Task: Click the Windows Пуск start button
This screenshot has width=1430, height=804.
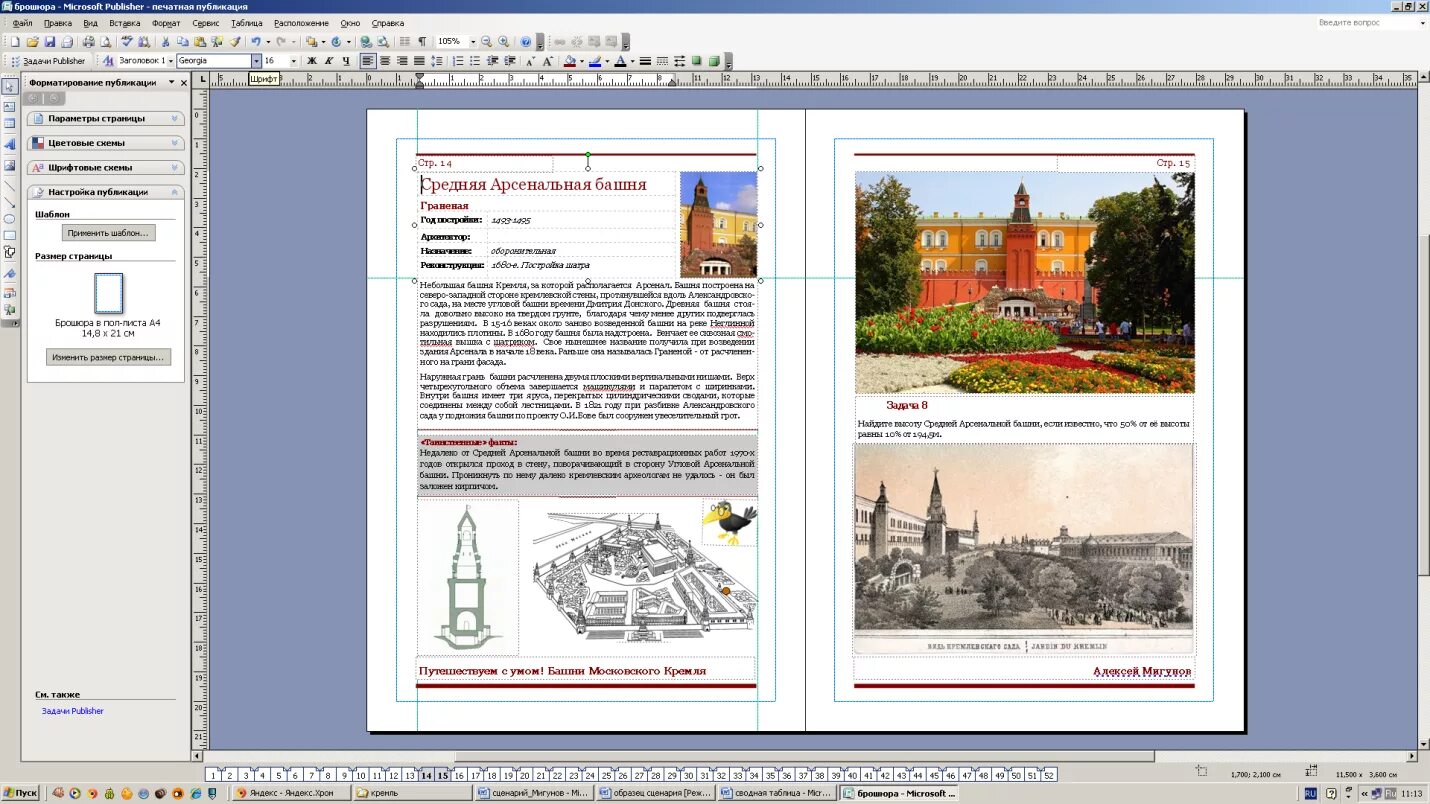Action: click(20, 793)
